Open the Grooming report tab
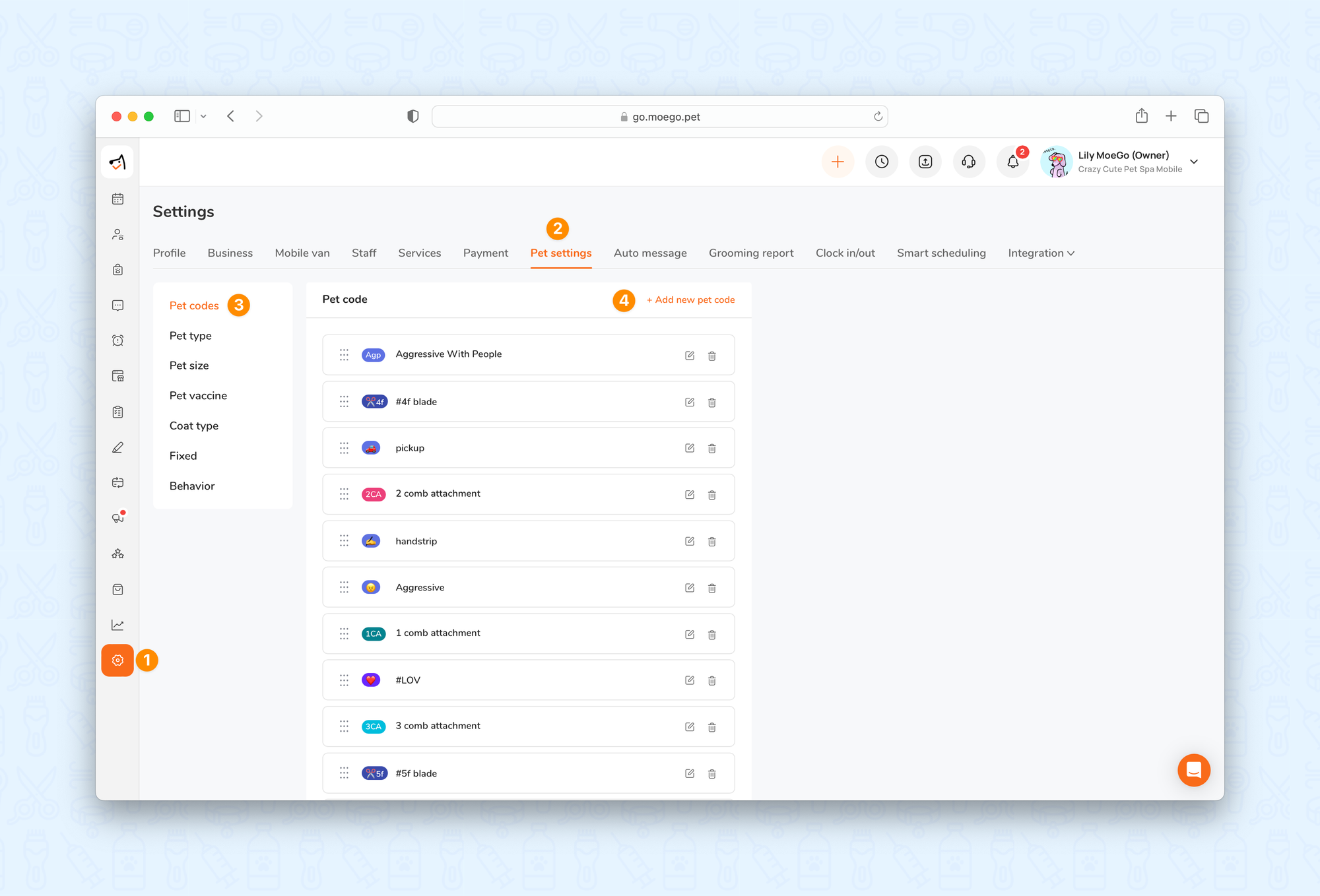 click(x=750, y=253)
